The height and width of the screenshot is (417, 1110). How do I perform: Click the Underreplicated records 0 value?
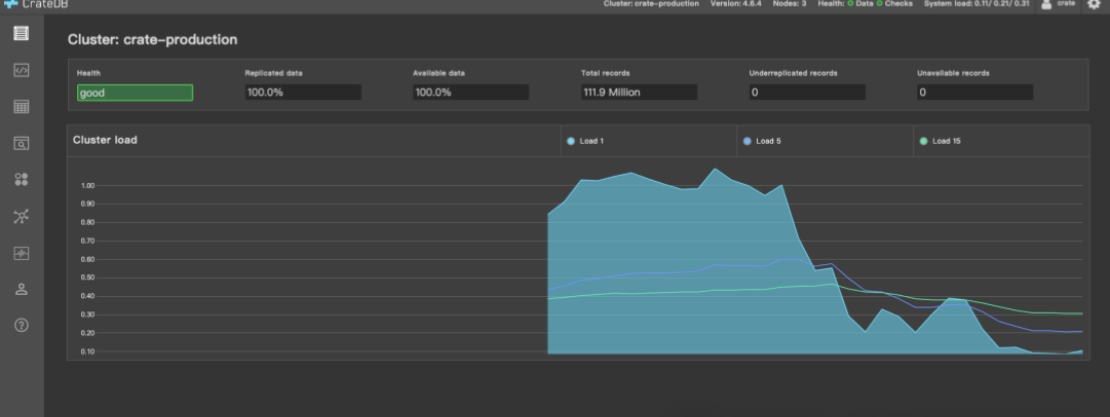[x=807, y=93]
